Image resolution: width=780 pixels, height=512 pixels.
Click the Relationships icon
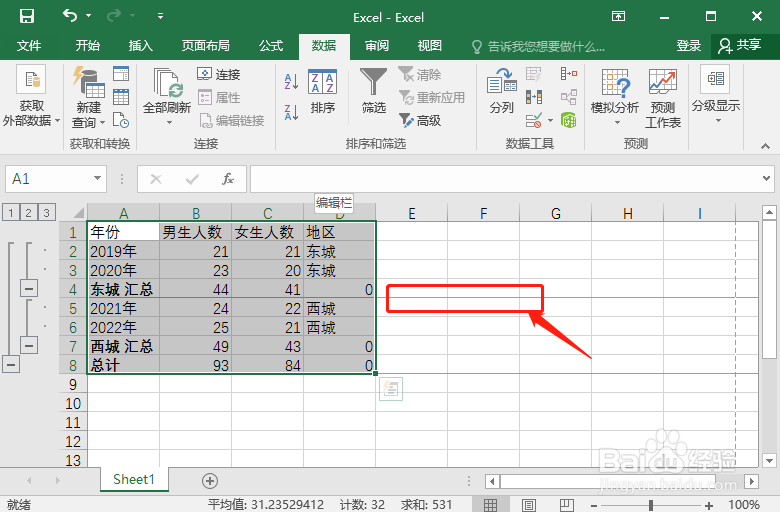coord(569,97)
